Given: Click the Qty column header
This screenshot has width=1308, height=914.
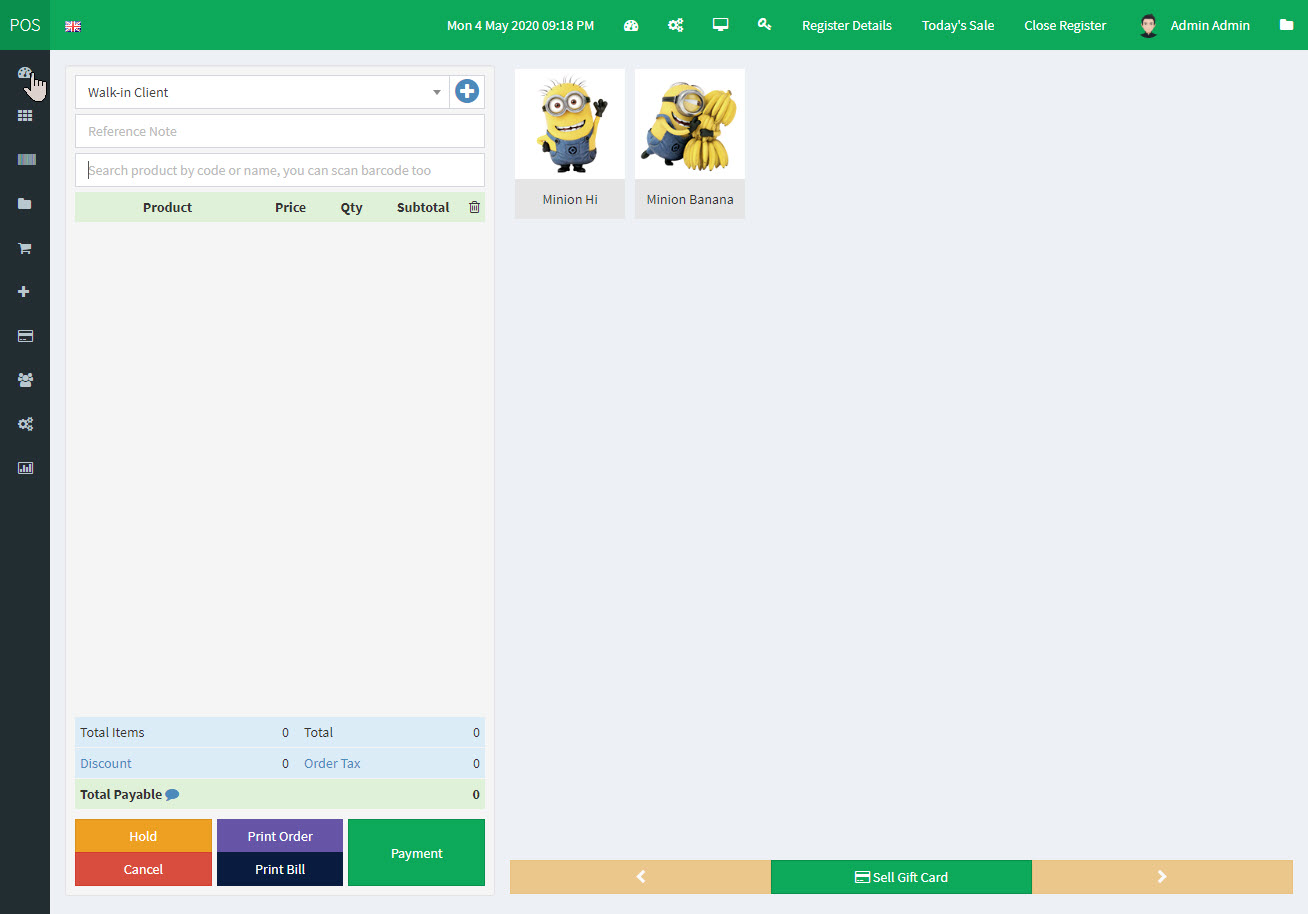Looking at the screenshot, I should (351, 207).
